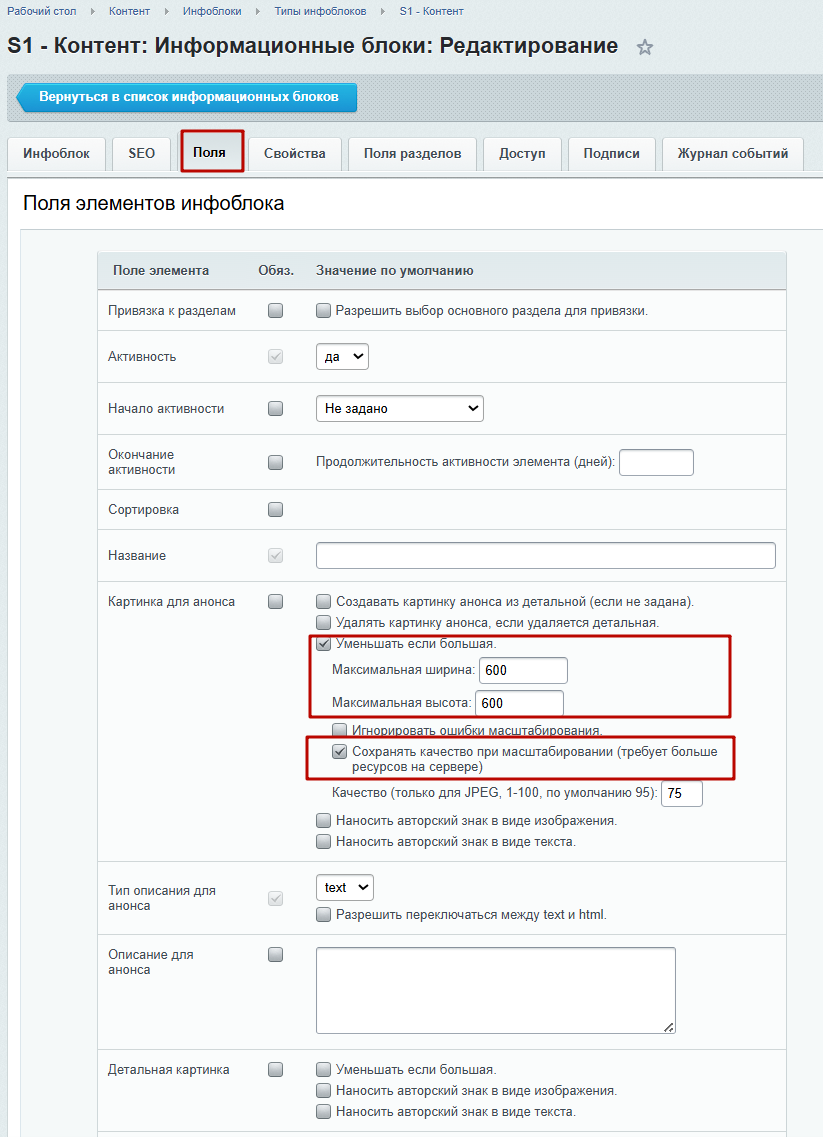823x1137 pixels.
Task: Enable Разрешить выбор основного раздела checkbox
Action: coord(324,311)
